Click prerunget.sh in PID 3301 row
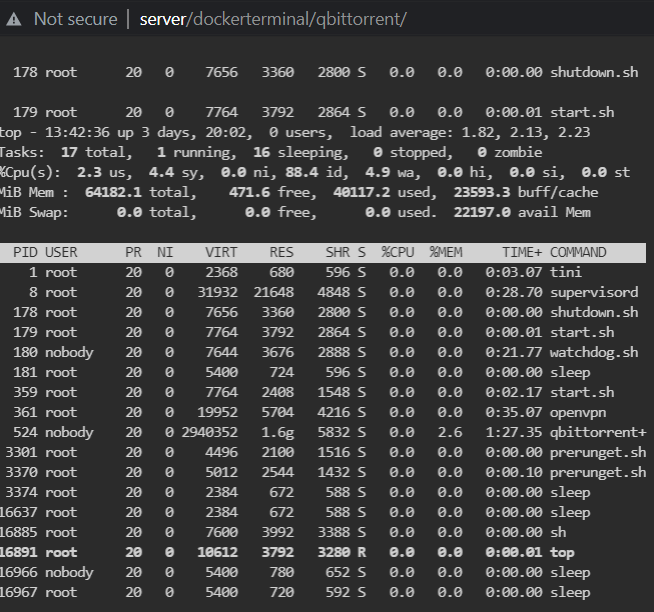Screen dimensions: 654x612 tap(598, 453)
